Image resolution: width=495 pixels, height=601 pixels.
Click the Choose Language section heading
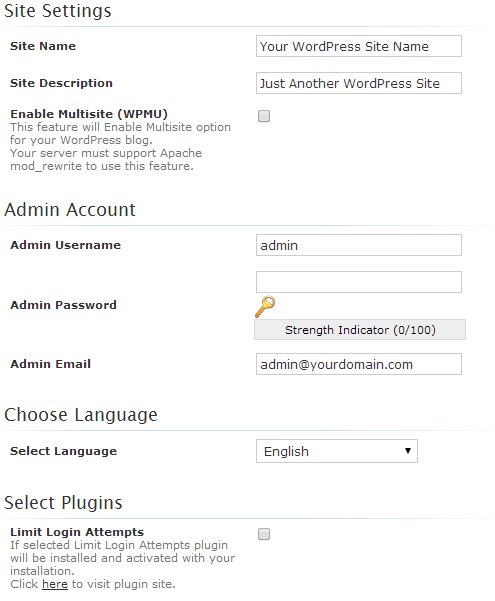(x=81, y=415)
